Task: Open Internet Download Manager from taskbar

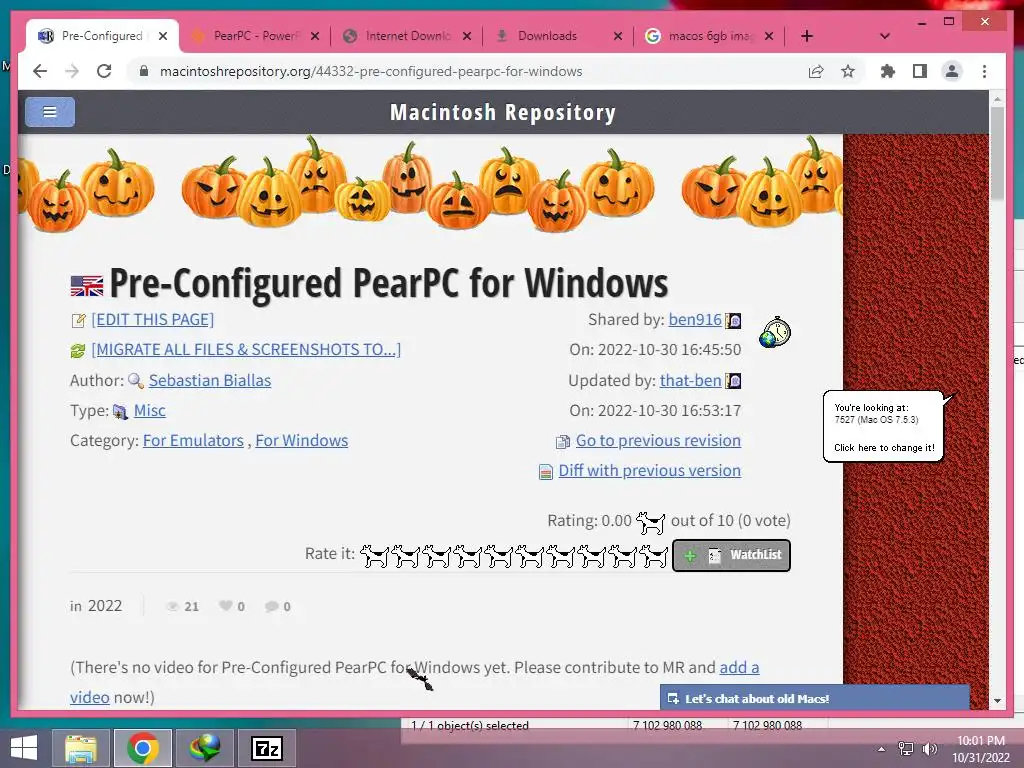Action: pyautogui.click(x=204, y=748)
